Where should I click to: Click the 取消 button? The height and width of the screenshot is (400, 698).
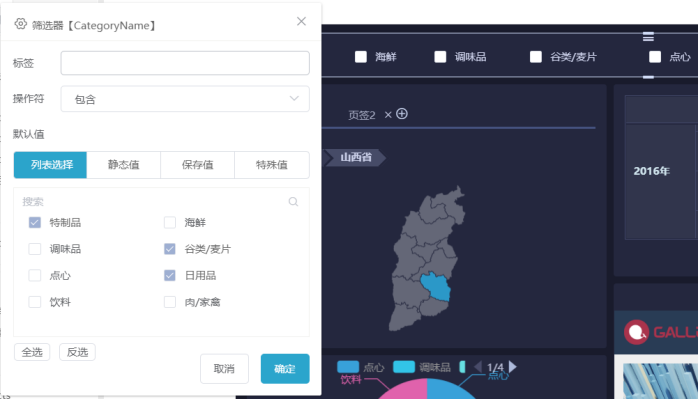tap(224, 368)
